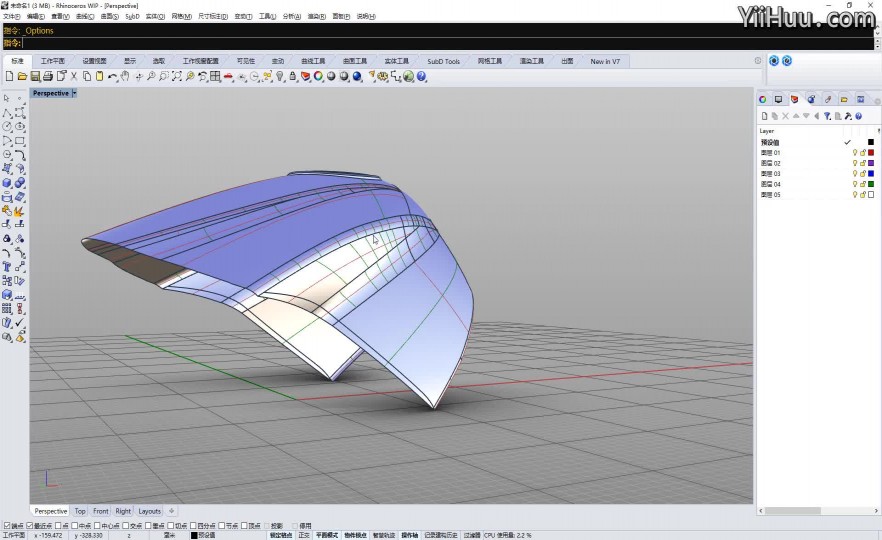Open a file with the folder icon
882x540 pixels.
[22, 76]
